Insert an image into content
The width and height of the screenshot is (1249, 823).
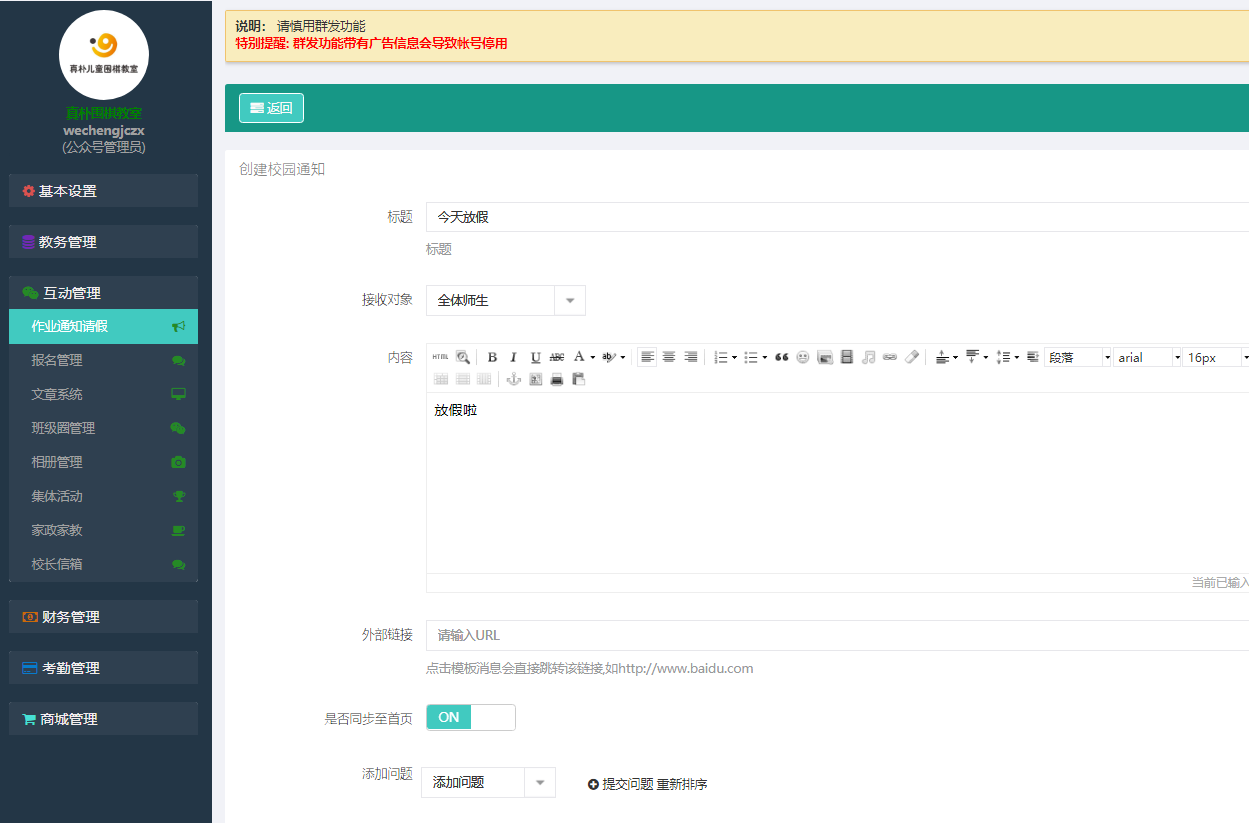point(825,357)
